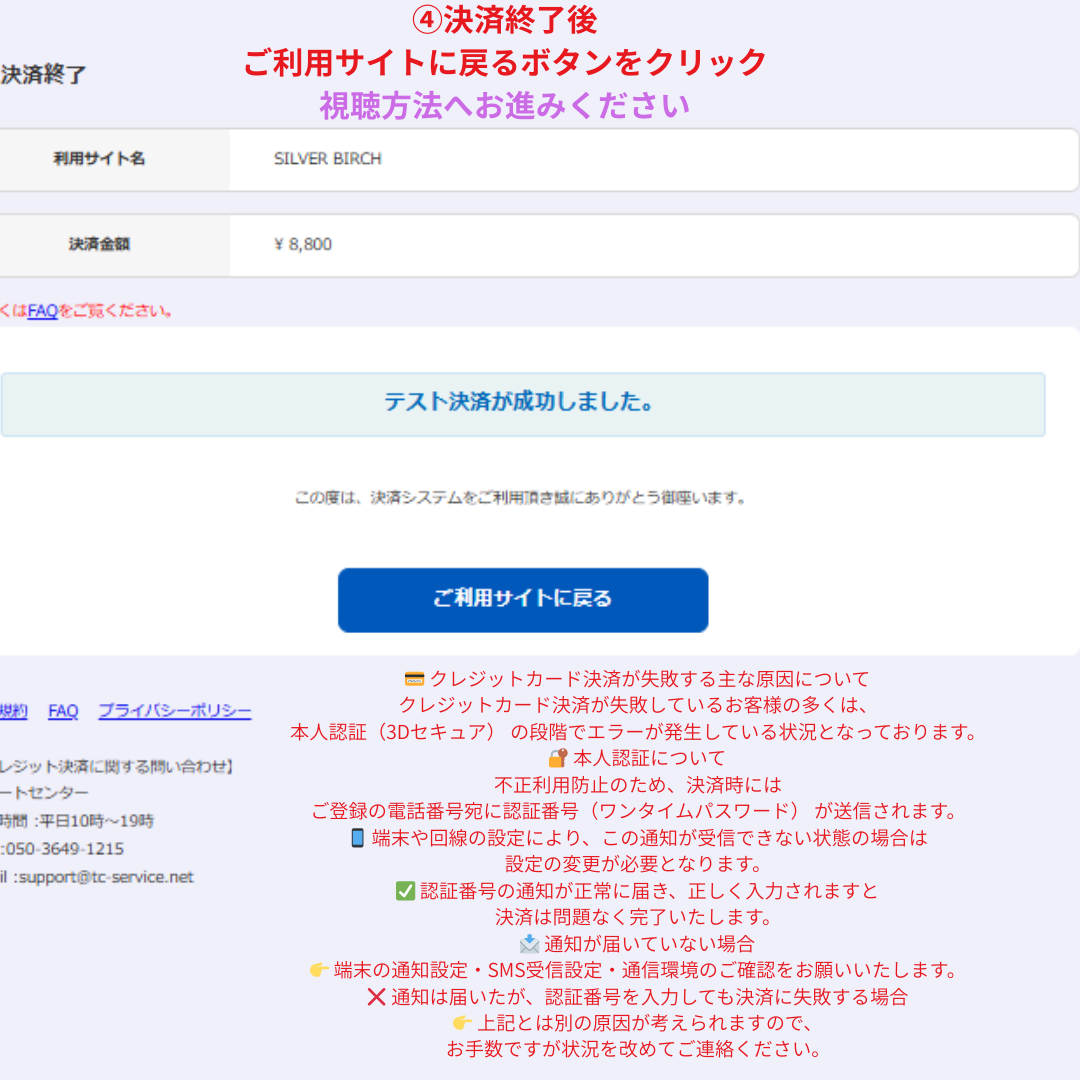Click the ¥ 8,800 payment amount value
This screenshot has width=1080, height=1080.
click(302, 245)
